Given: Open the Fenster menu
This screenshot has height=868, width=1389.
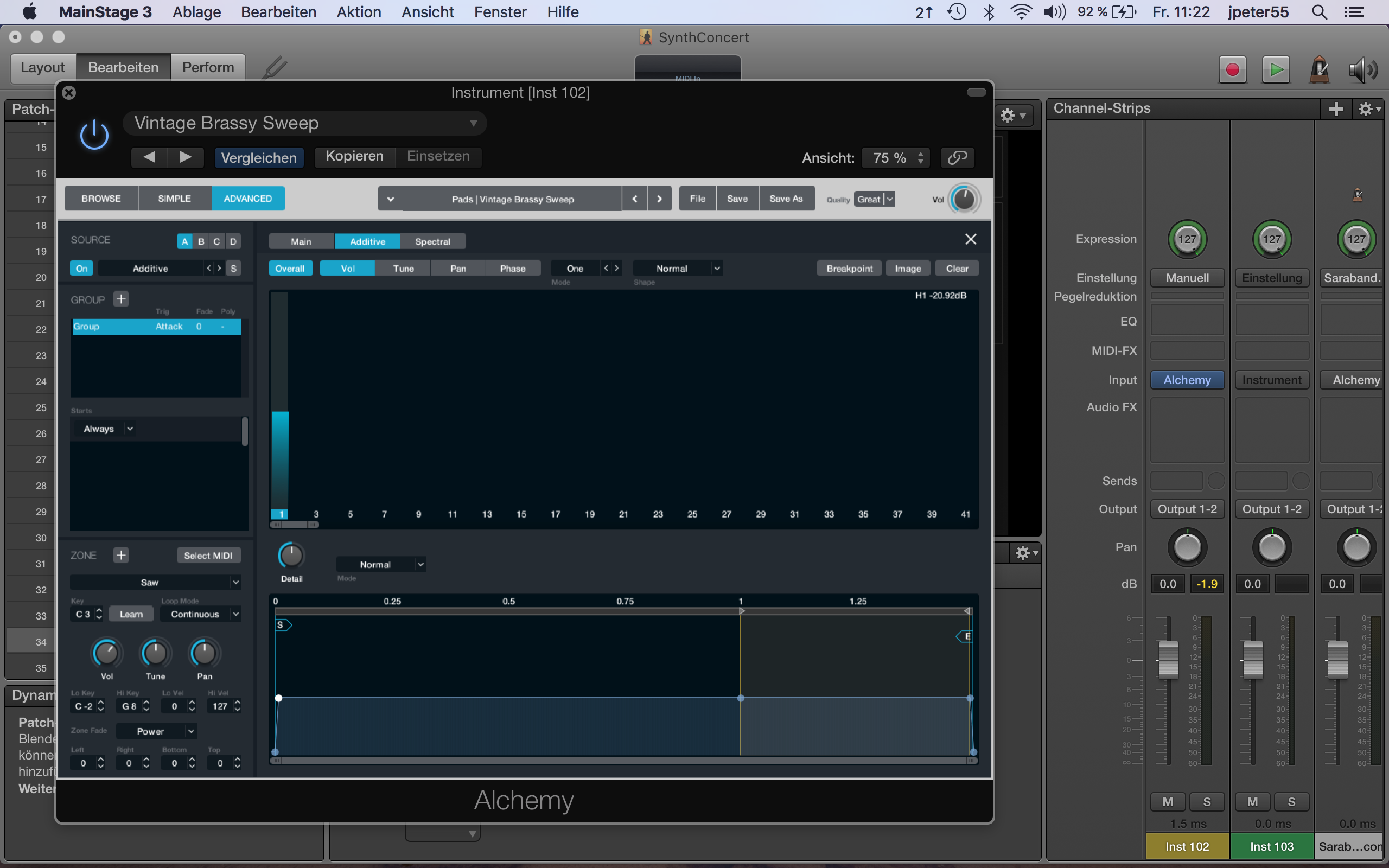Looking at the screenshot, I should click(x=499, y=11).
